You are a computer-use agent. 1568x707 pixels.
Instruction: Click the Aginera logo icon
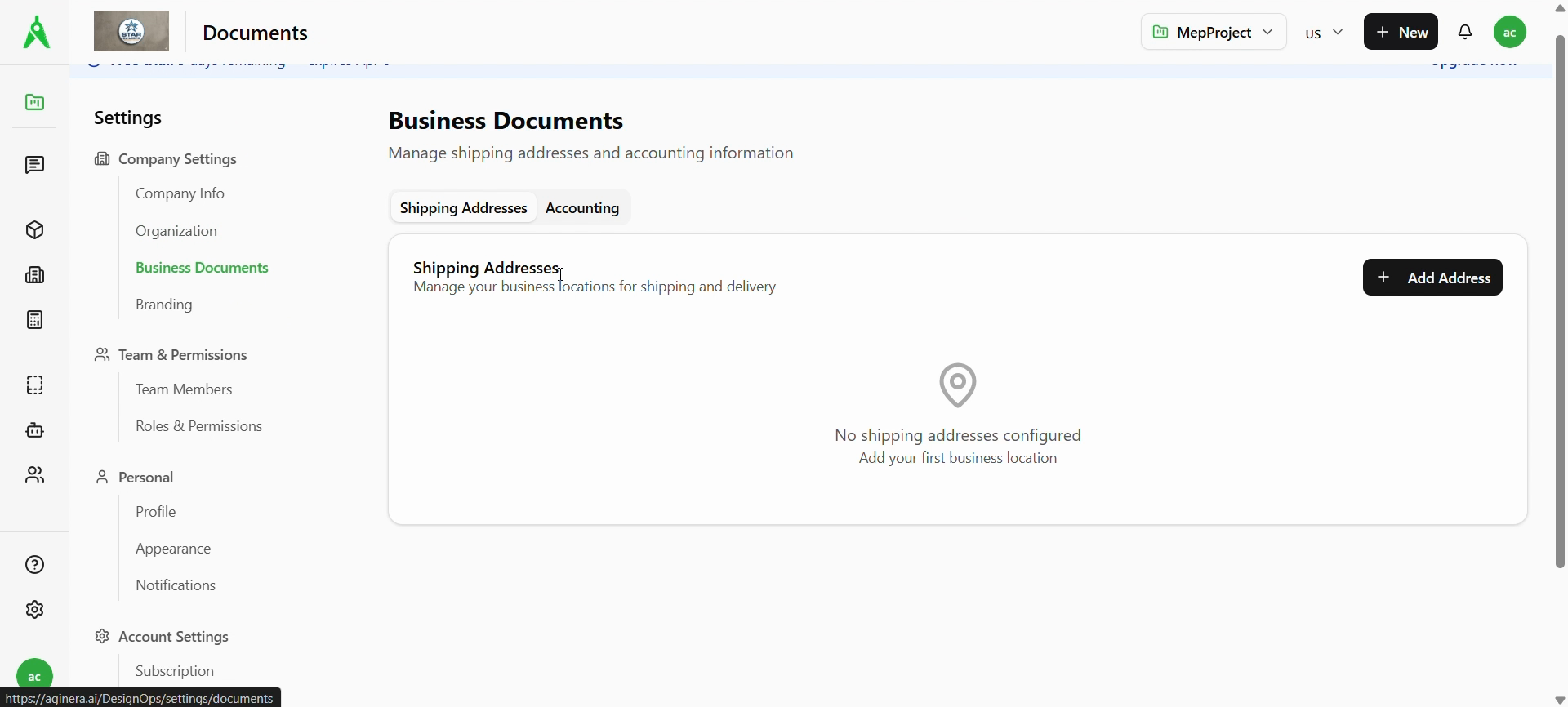pyautogui.click(x=36, y=33)
